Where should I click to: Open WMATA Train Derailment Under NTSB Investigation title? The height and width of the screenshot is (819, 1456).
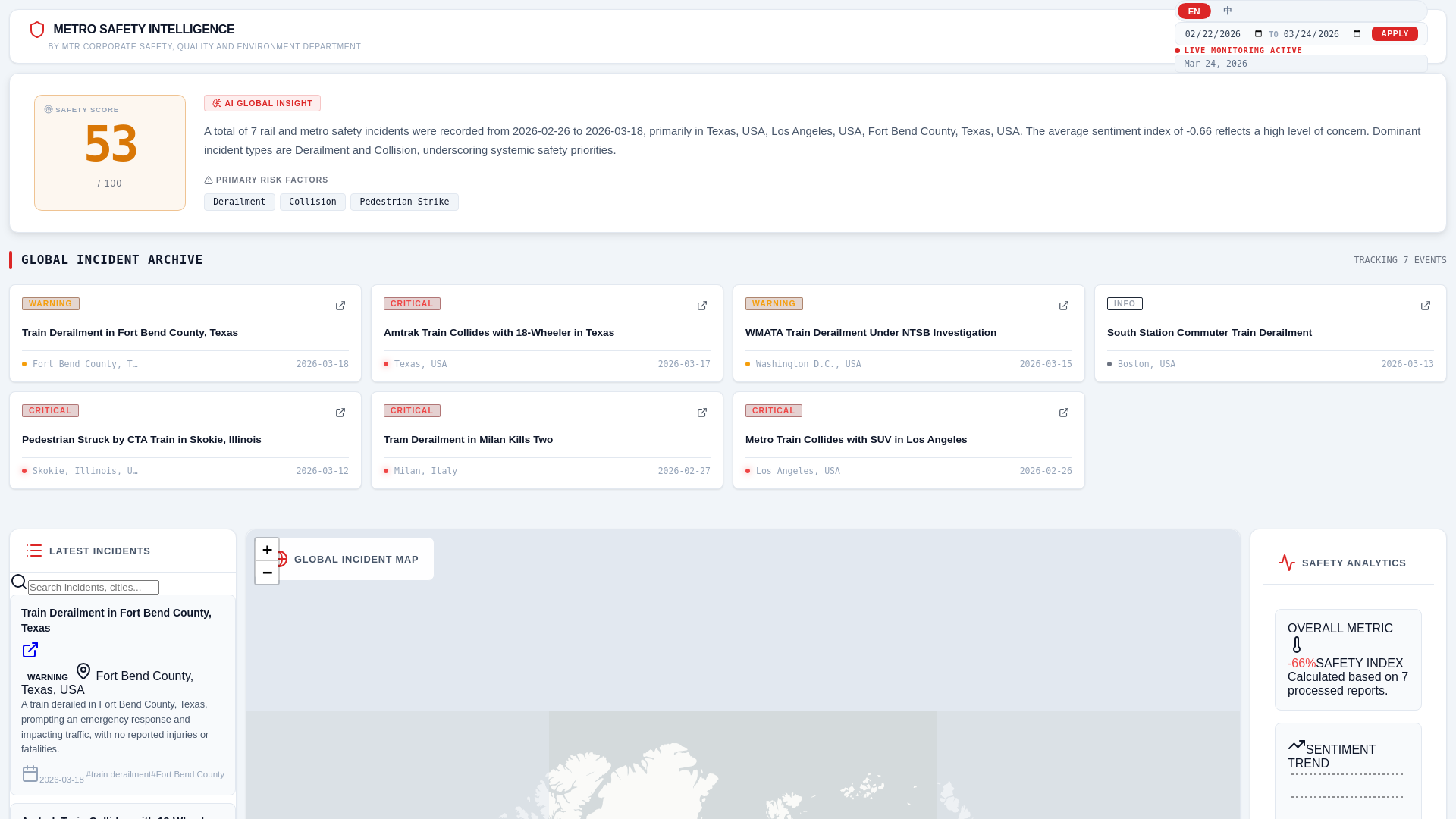click(x=871, y=332)
